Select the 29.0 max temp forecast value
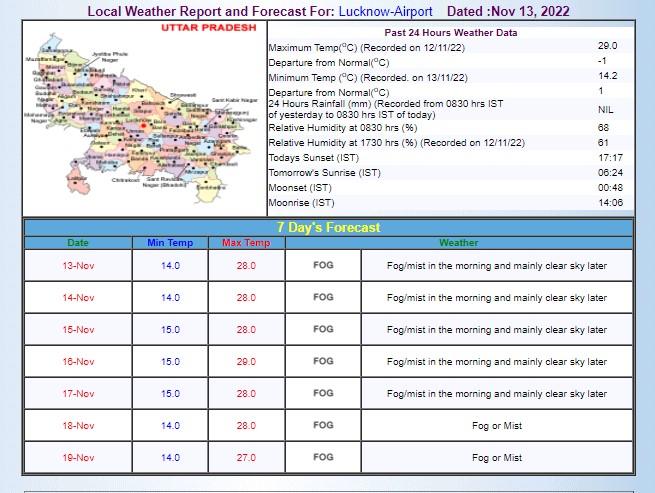The image size is (655, 493). (x=245, y=361)
